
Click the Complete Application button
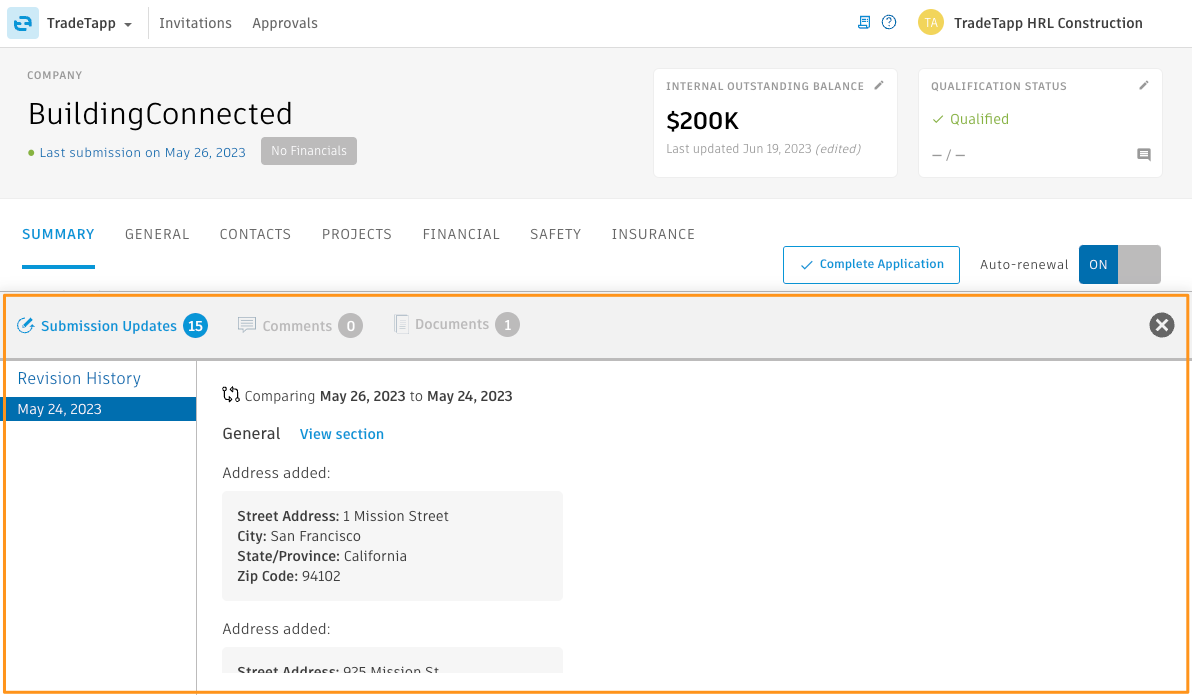tap(871, 265)
